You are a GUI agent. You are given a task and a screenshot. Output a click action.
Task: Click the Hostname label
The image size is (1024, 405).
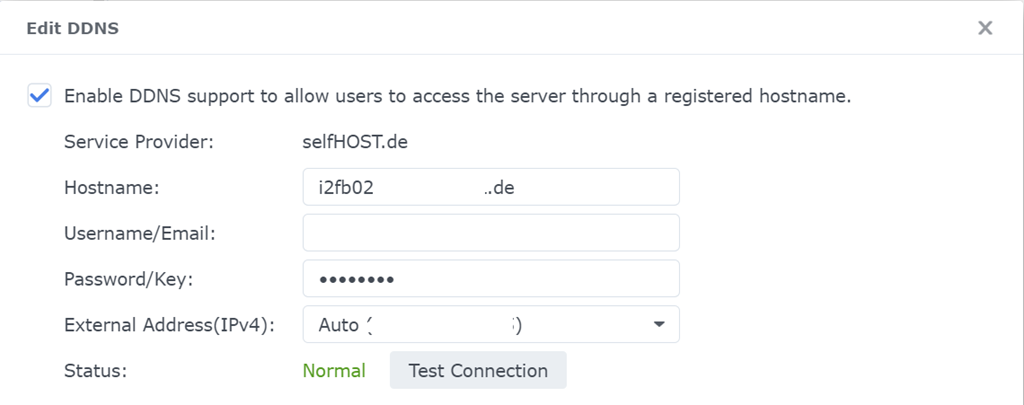(x=112, y=187)
